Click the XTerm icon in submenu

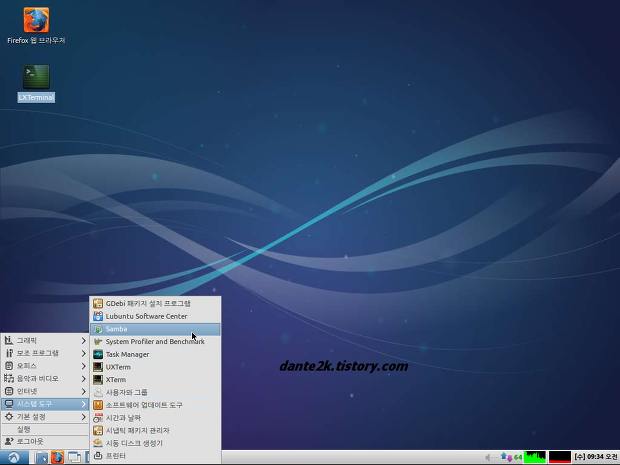pyautogui.click(x=98, y=380)
